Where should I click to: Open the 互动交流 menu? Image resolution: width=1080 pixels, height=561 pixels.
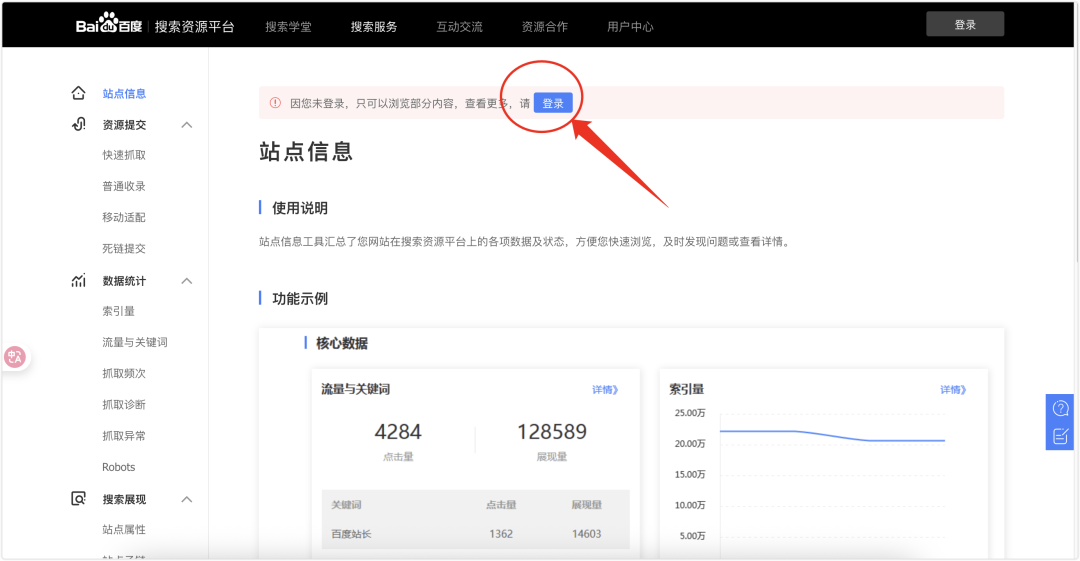459,27
